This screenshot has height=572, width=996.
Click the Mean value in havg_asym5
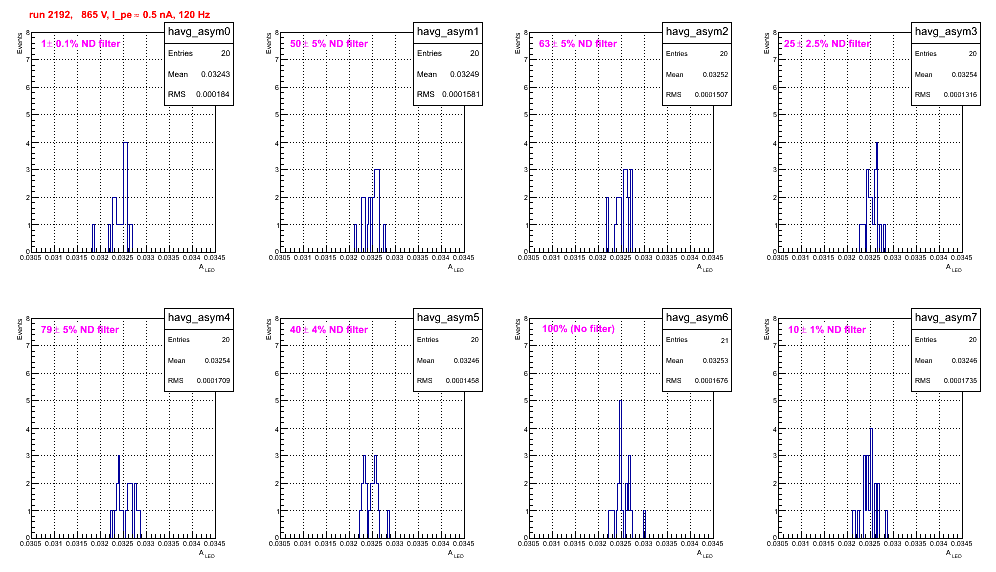(466, 360)
